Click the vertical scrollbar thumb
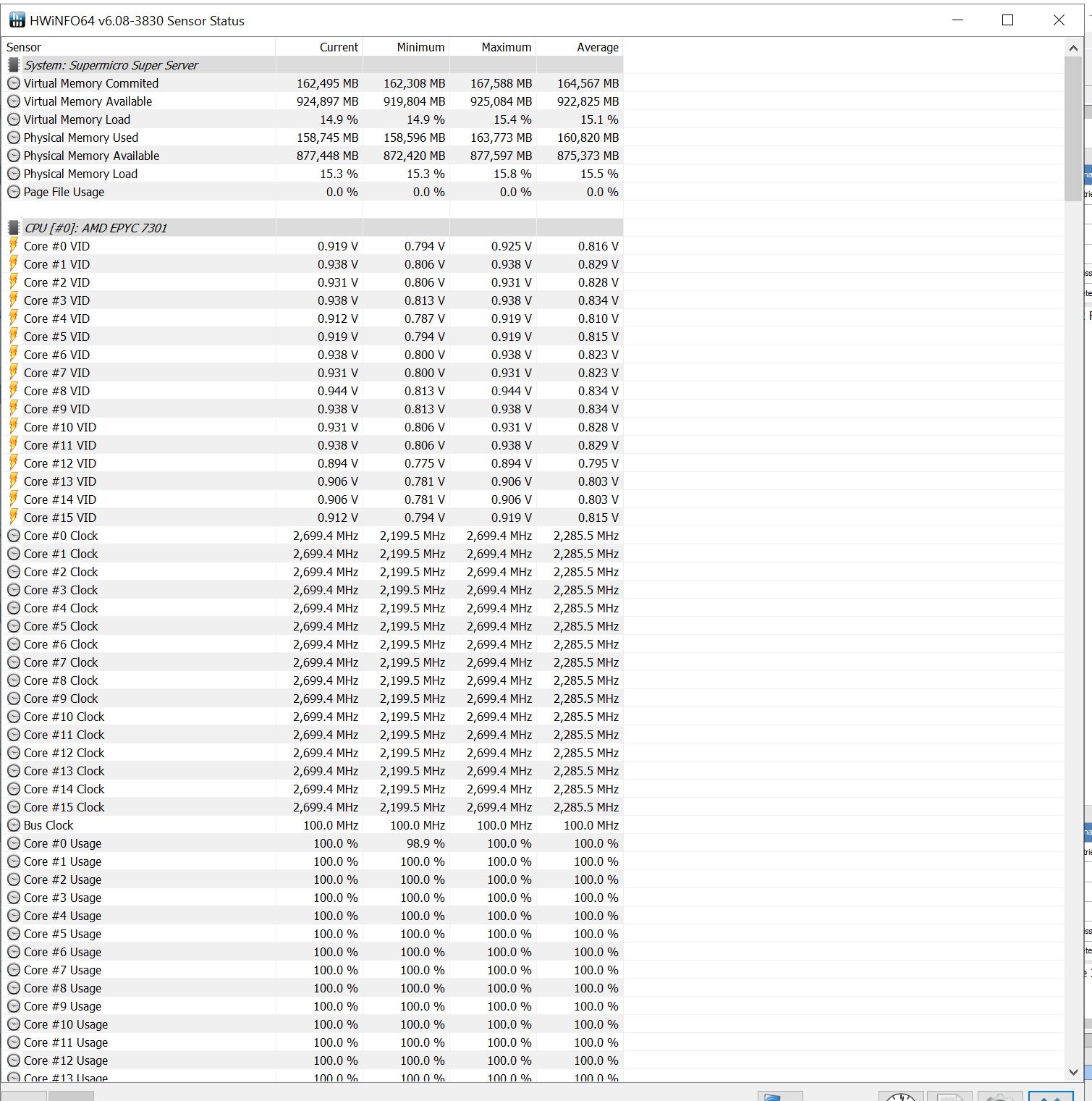 [1073, 128]
